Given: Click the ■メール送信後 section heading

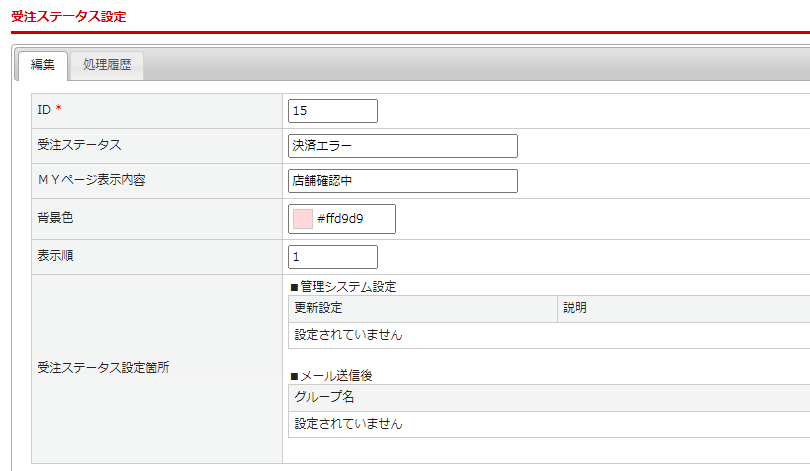Looking at the screenshot, I should coord(330,375).
